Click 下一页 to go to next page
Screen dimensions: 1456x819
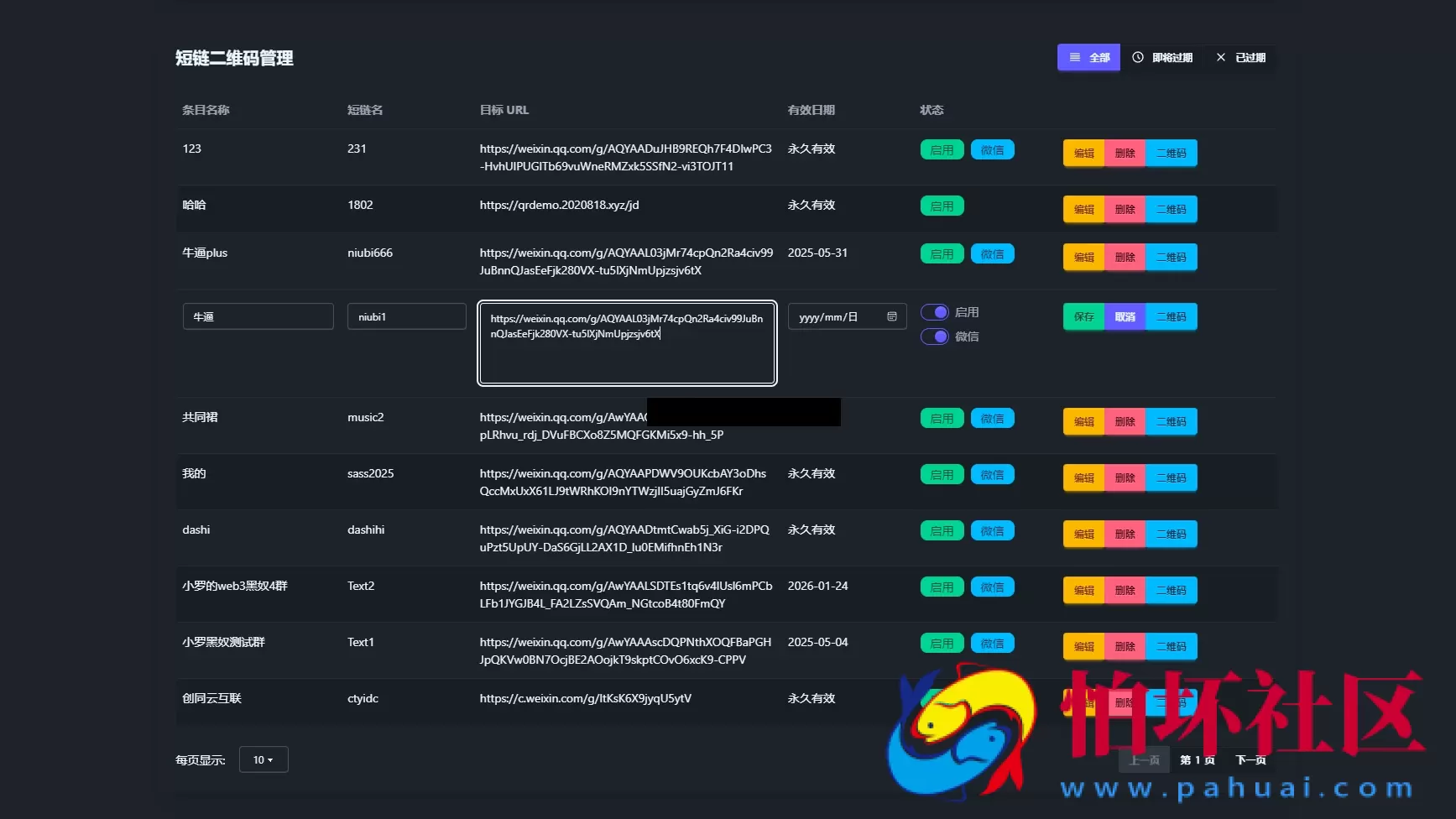(1250, 759)
